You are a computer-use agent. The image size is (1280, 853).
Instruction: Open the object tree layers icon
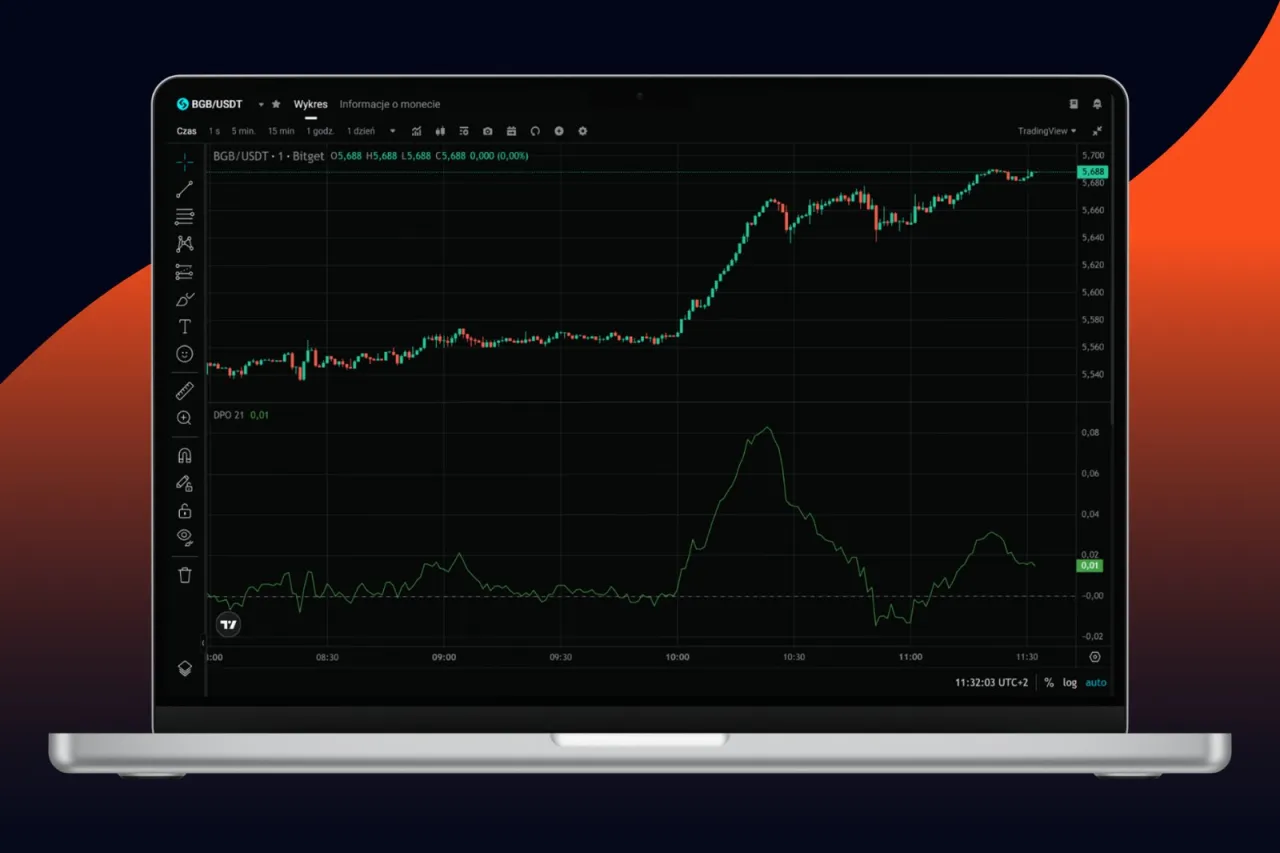184,668
